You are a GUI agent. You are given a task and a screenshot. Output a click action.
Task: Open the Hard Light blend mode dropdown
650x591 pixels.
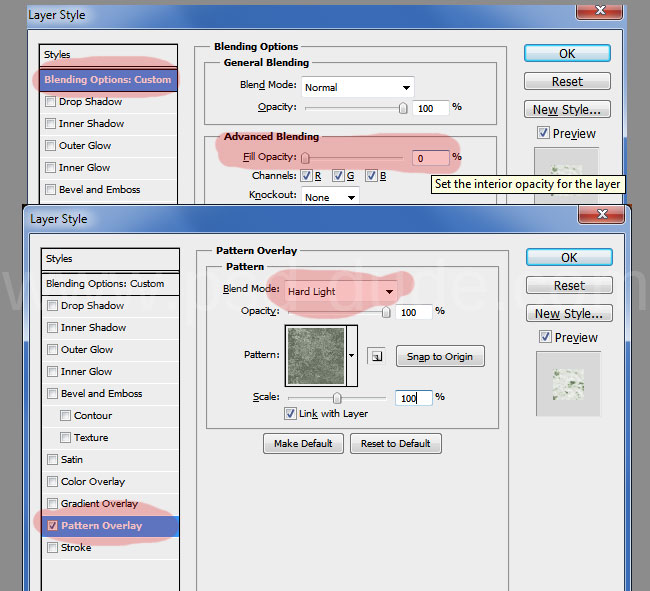click(340, 292)
